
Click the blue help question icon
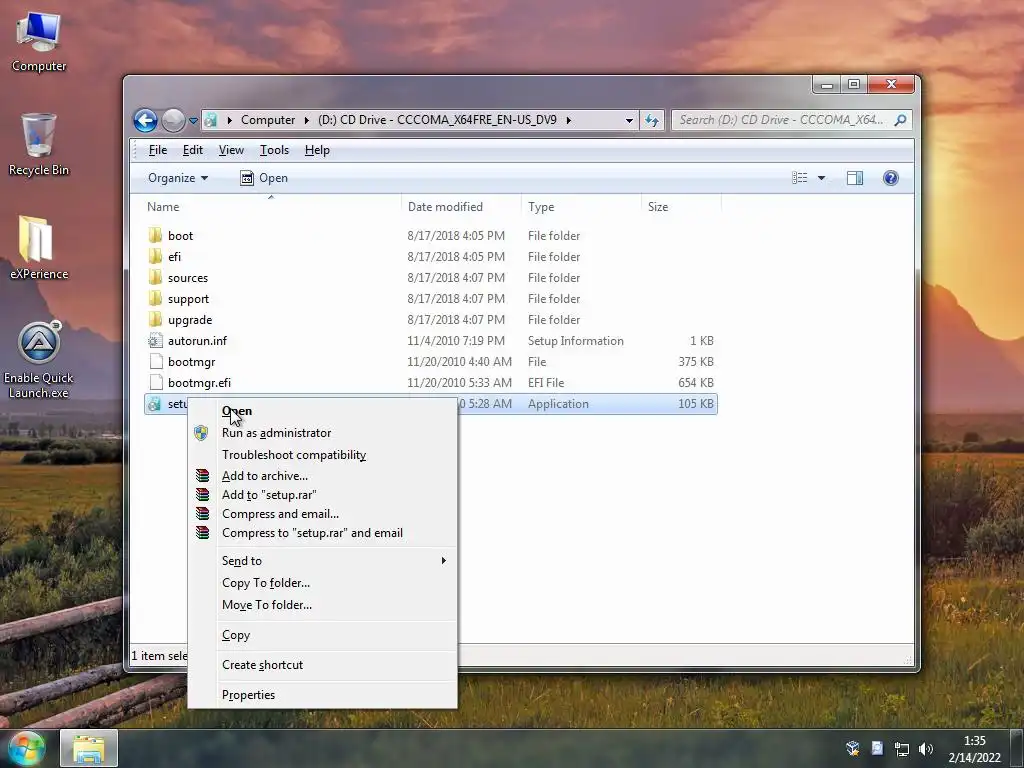(x=890, y=178)
